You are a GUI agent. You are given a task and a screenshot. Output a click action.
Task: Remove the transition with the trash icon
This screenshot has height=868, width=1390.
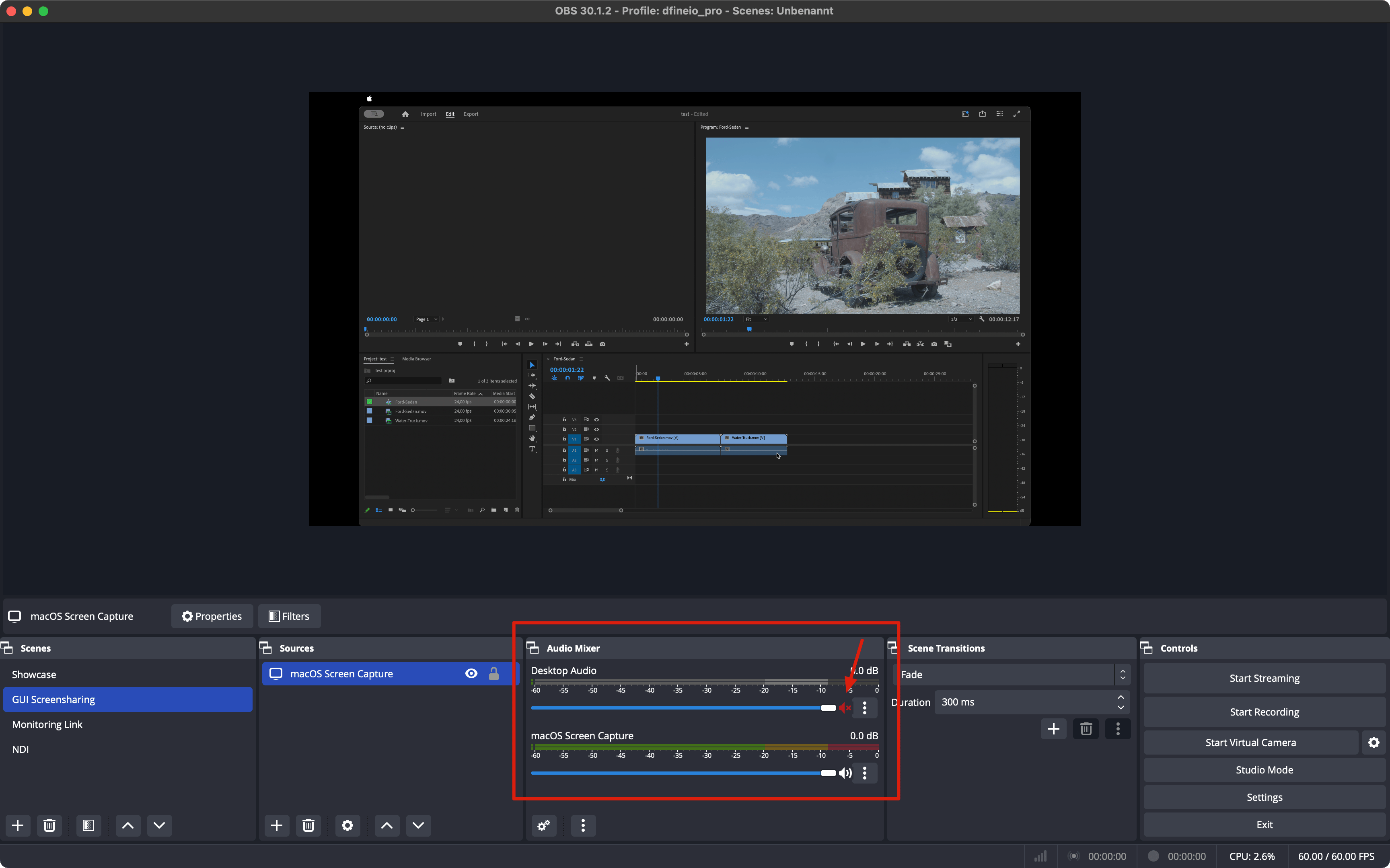click(1086, 729)
